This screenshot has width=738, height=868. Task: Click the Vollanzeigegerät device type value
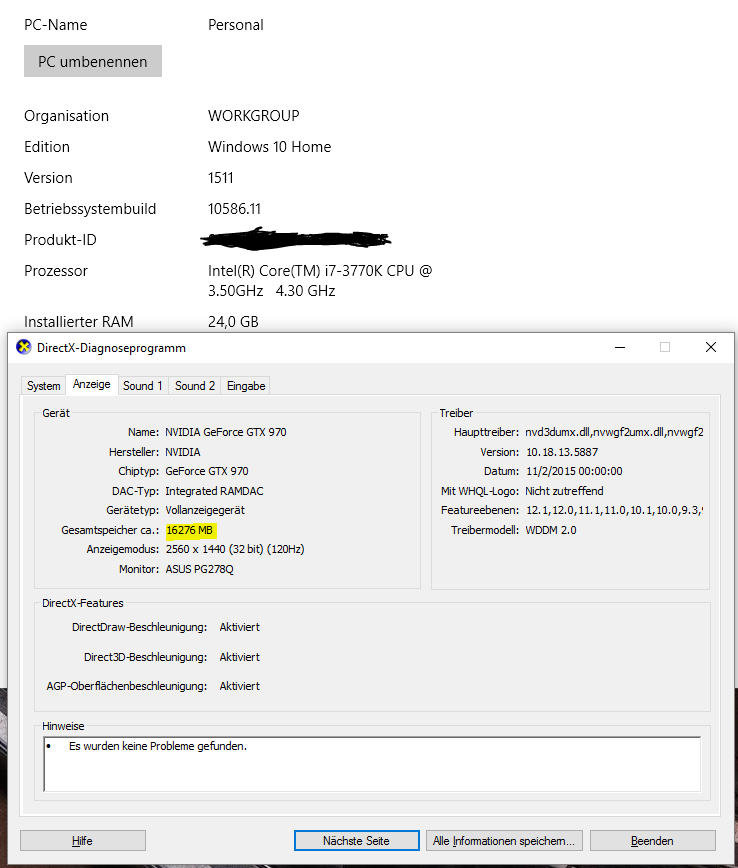point(205,510)
